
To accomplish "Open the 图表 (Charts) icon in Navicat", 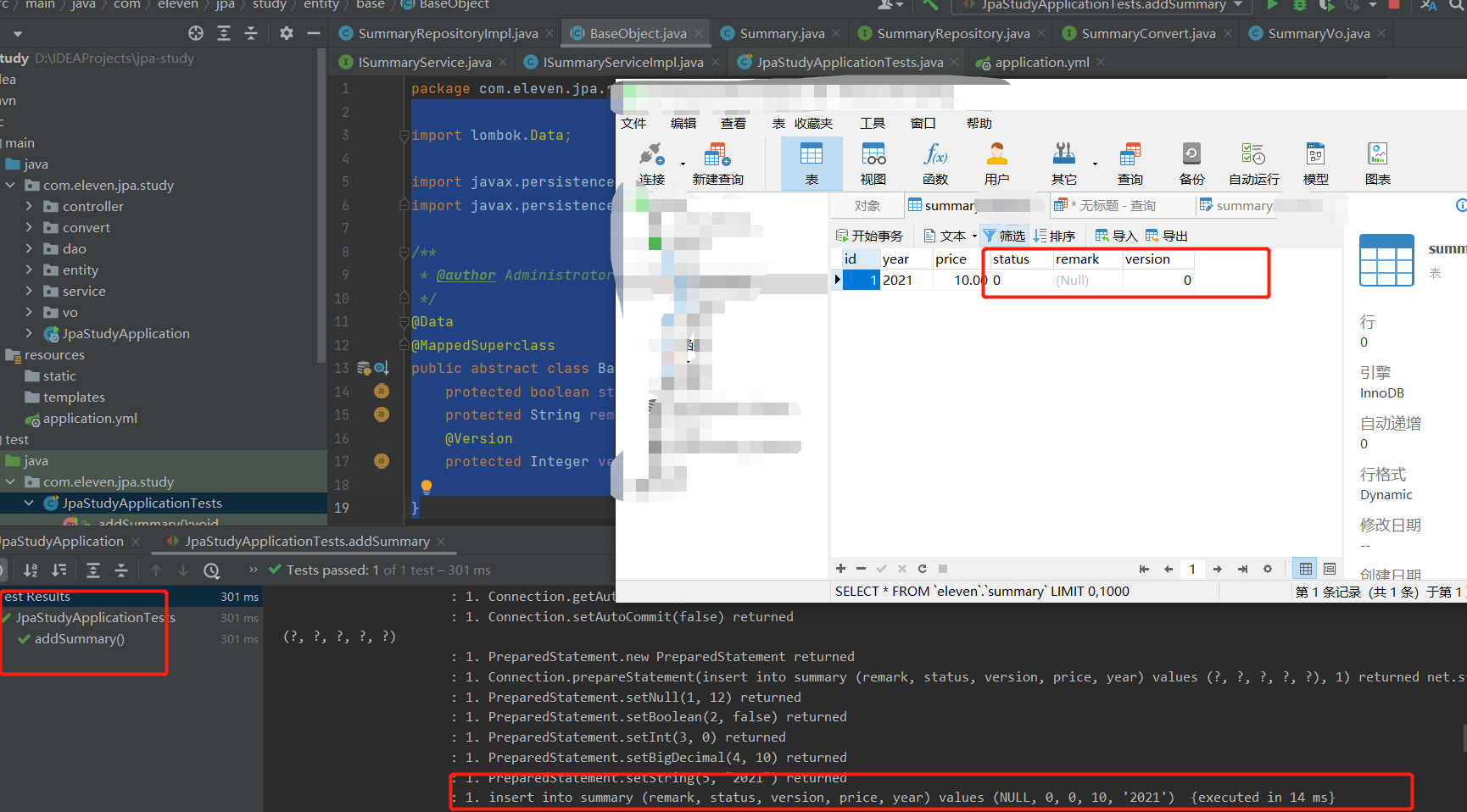I will (x=1377, y=163).
